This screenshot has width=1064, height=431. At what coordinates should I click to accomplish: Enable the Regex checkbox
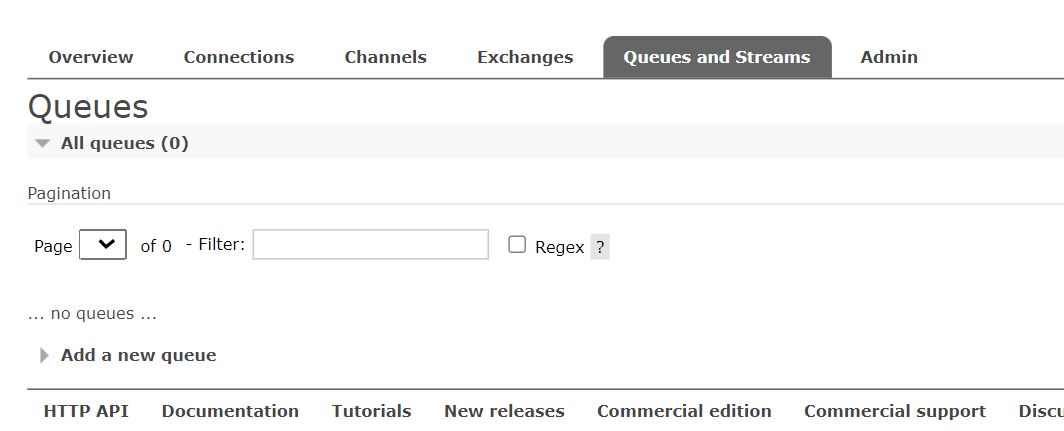click(x=517, y=244)
